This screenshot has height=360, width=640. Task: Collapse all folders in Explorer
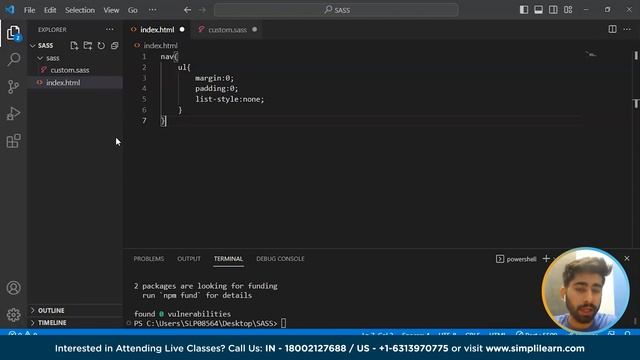click(114, 45)
